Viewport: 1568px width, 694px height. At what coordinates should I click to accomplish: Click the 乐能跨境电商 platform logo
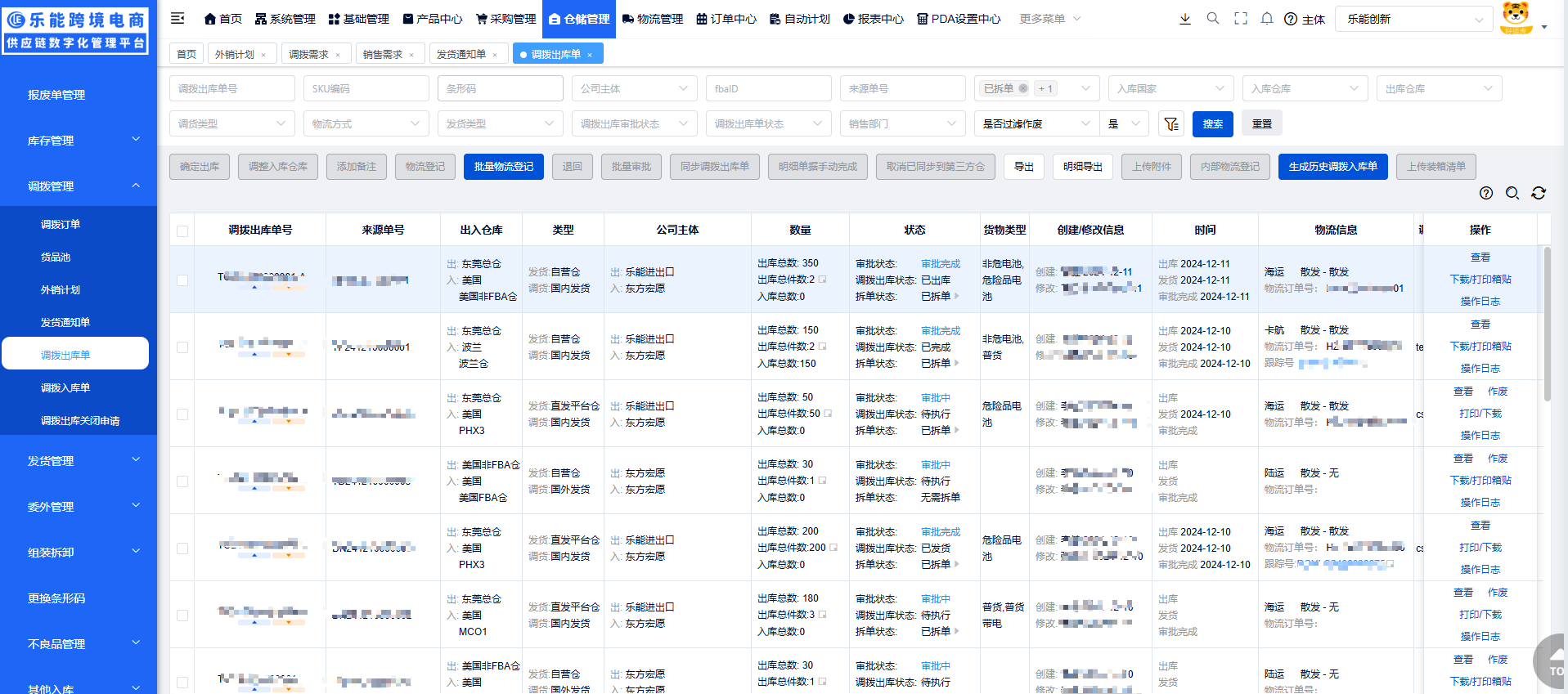coord(76,29)
